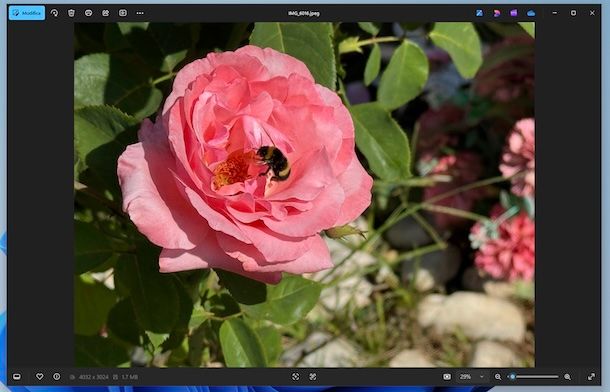The width and height of the screenshot is (610, 392).
Task: Click the zoom in magnifier icon
Action: 568,376
